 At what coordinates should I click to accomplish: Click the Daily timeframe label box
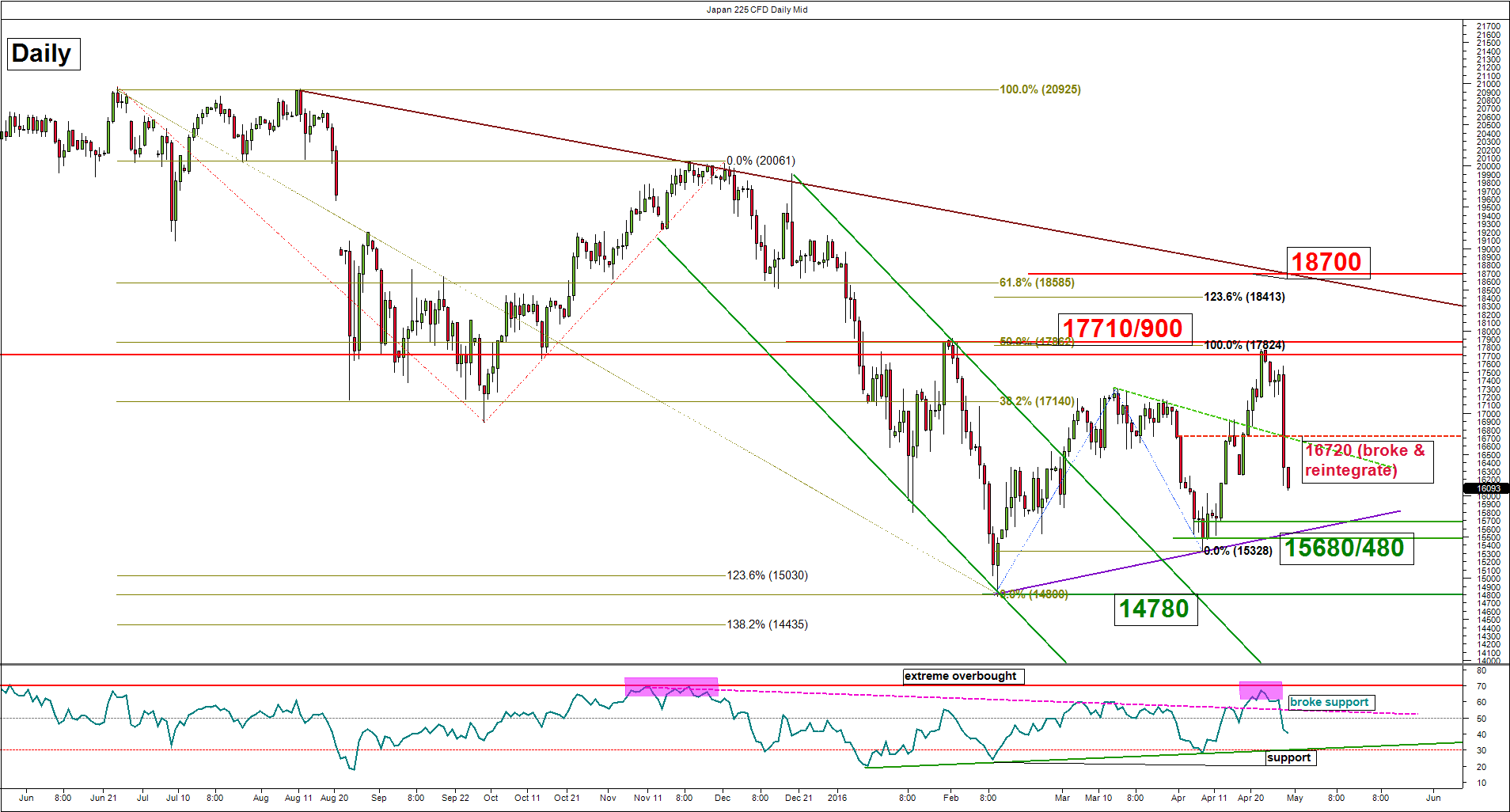(44, 54)
